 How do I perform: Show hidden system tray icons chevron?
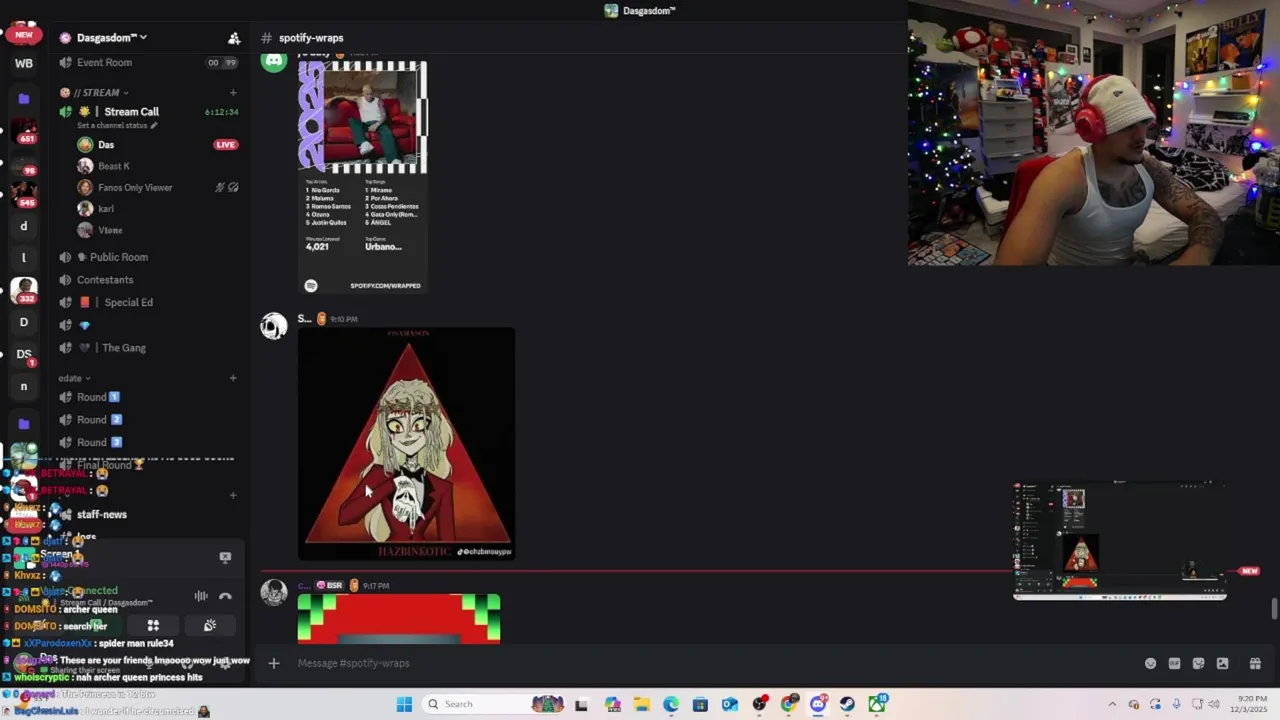click(1112, 704)
